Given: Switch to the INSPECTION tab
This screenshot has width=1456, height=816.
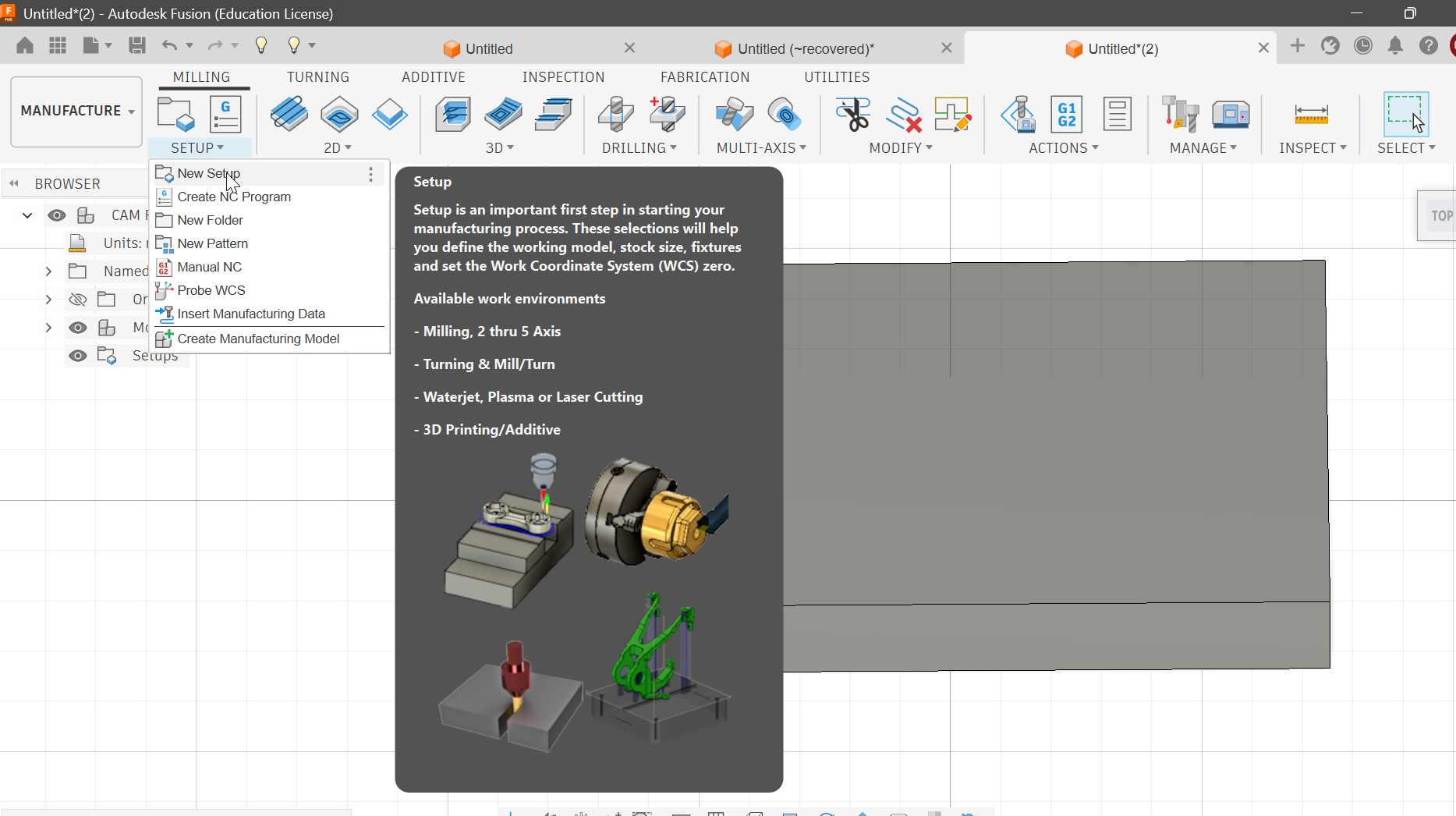Looking at the screenshot, I should pos(563,77).
